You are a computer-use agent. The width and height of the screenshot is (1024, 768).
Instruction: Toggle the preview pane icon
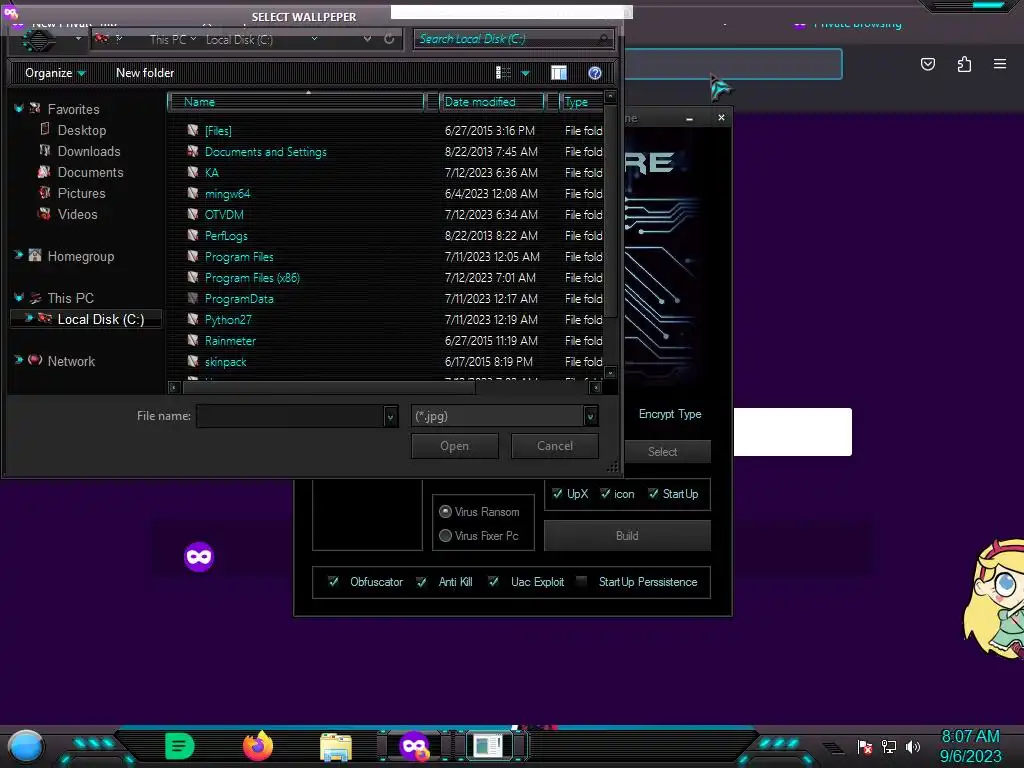[x=559, y=73]
